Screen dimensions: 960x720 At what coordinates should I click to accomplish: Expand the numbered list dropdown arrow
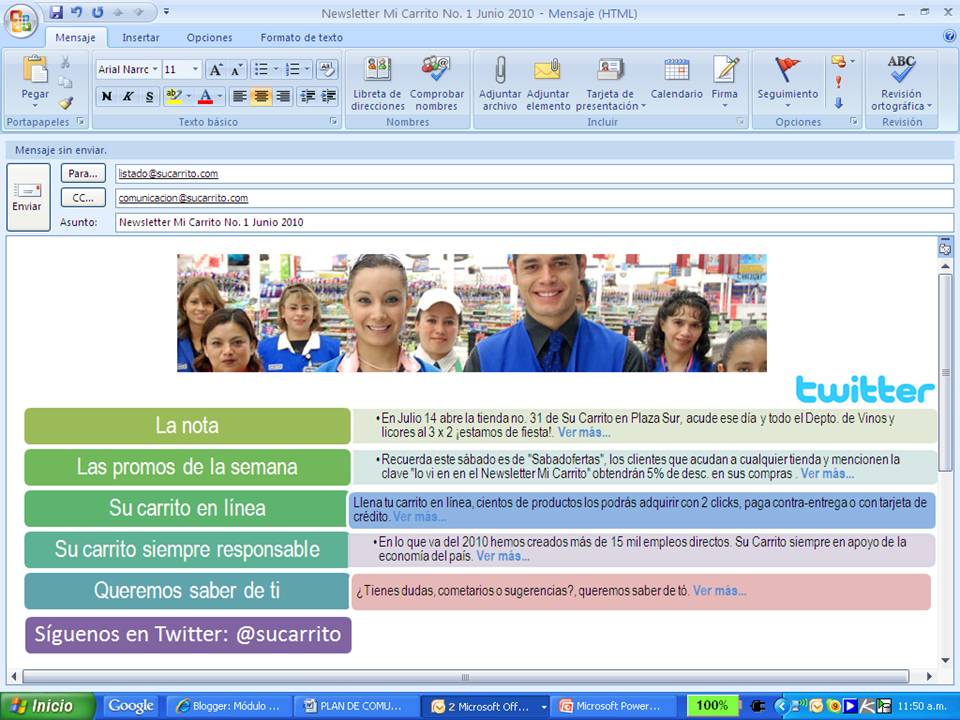click(307, 69)
